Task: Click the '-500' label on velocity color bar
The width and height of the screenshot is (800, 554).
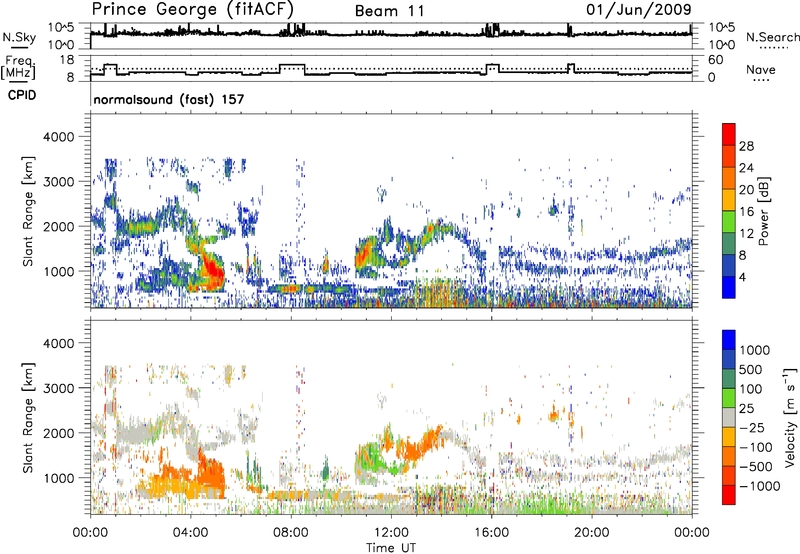Action: [x=756, y=466]
